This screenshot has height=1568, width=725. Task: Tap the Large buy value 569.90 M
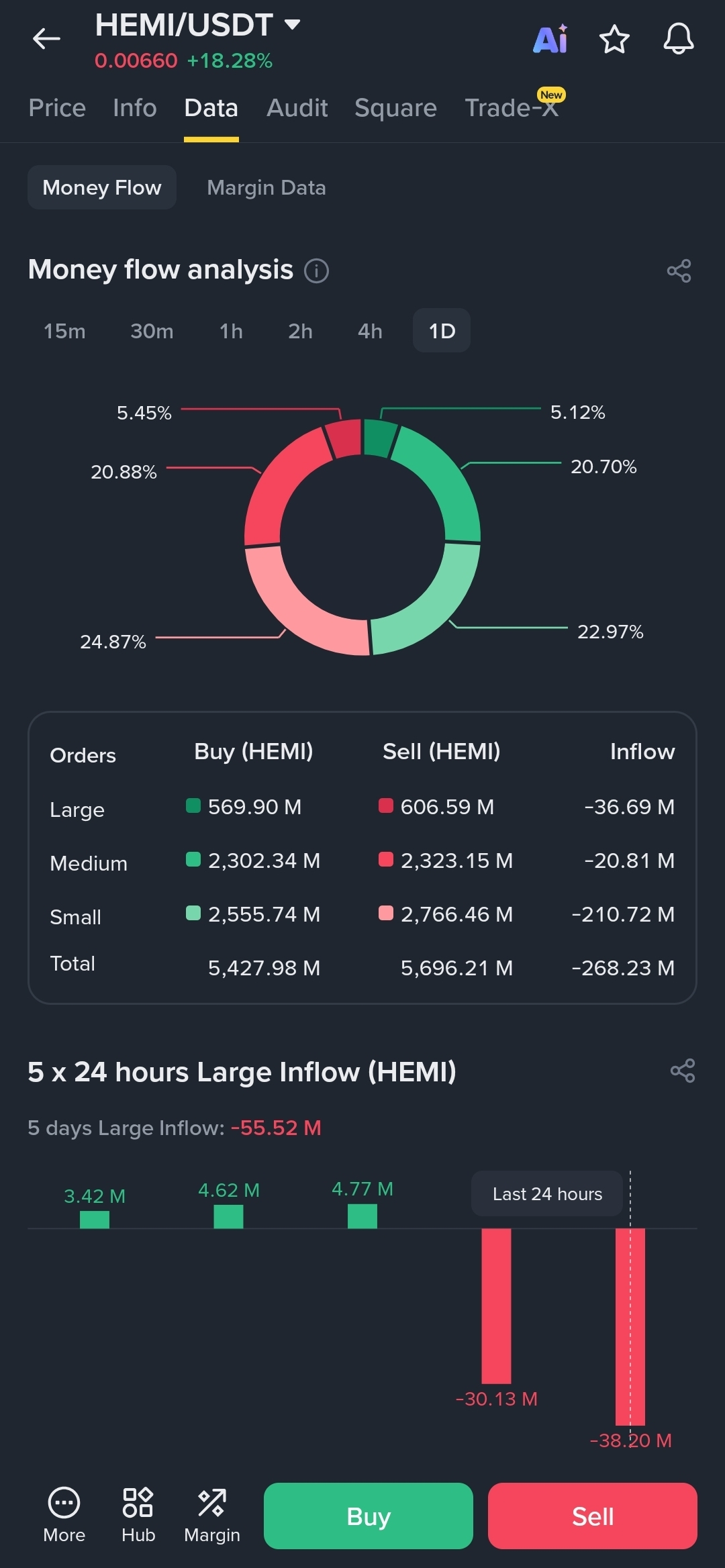click(254, 806)
